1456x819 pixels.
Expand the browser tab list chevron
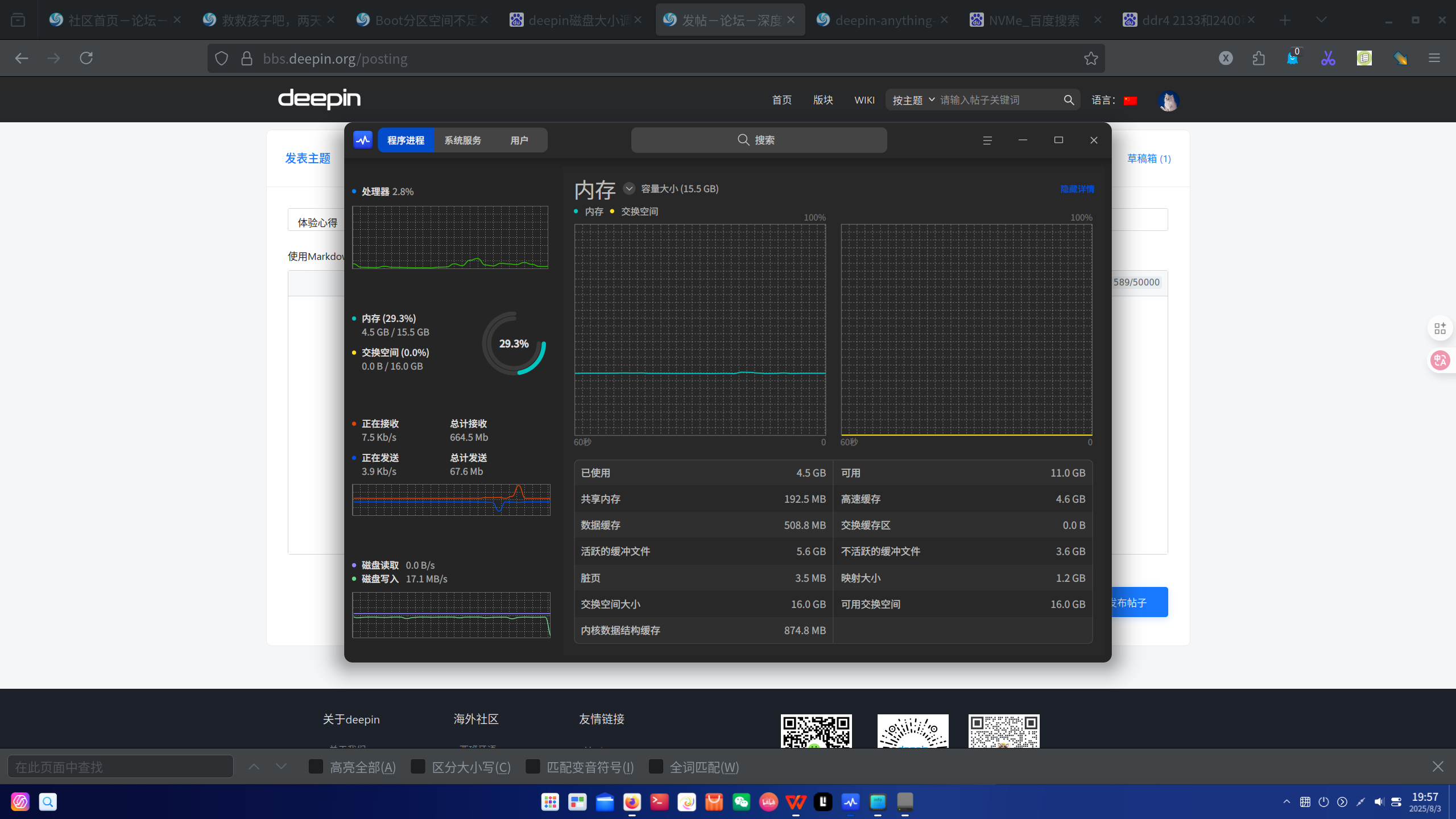(x=1321, y=20)
